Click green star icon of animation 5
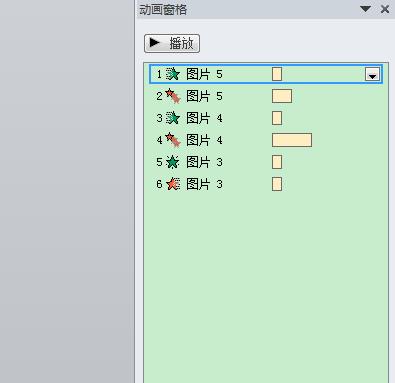Image resolution: width=395 pixels, height=383 pixels. (173, 162)
